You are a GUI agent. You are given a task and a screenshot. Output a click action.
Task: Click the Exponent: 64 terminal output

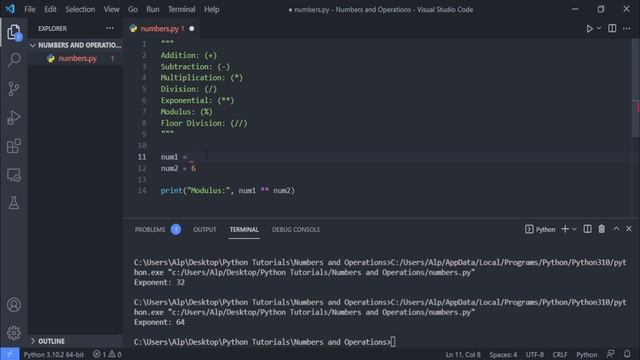159,322
